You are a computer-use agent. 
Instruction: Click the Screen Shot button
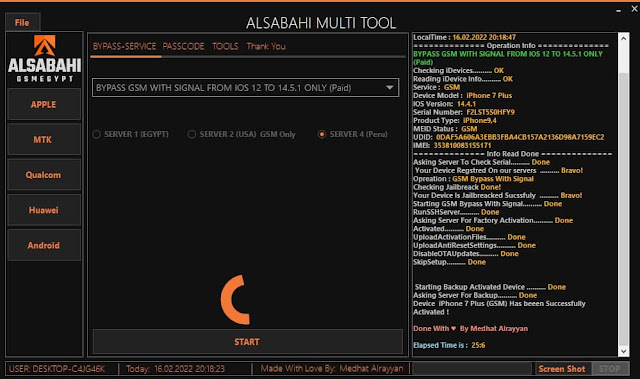tap(562, 369)
